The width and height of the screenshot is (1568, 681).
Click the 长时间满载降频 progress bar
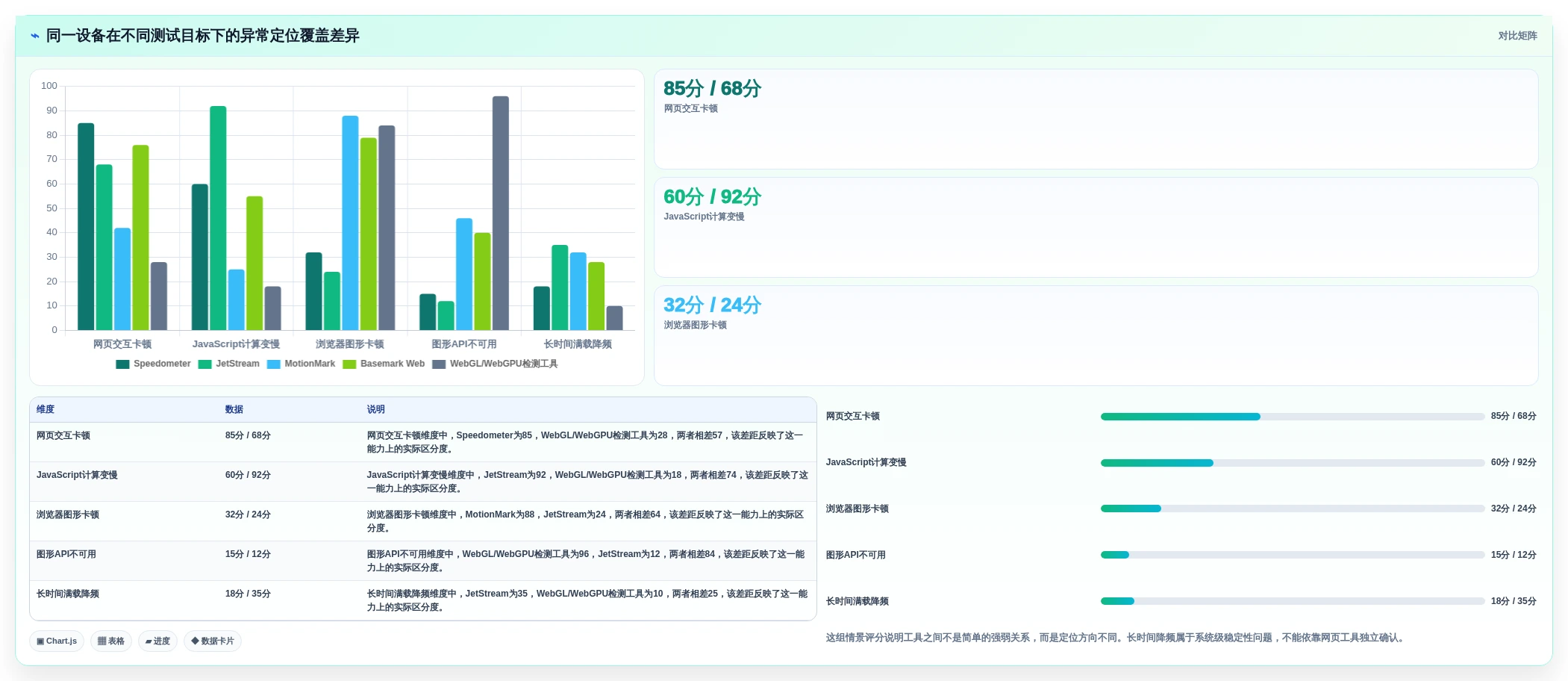1292,602
